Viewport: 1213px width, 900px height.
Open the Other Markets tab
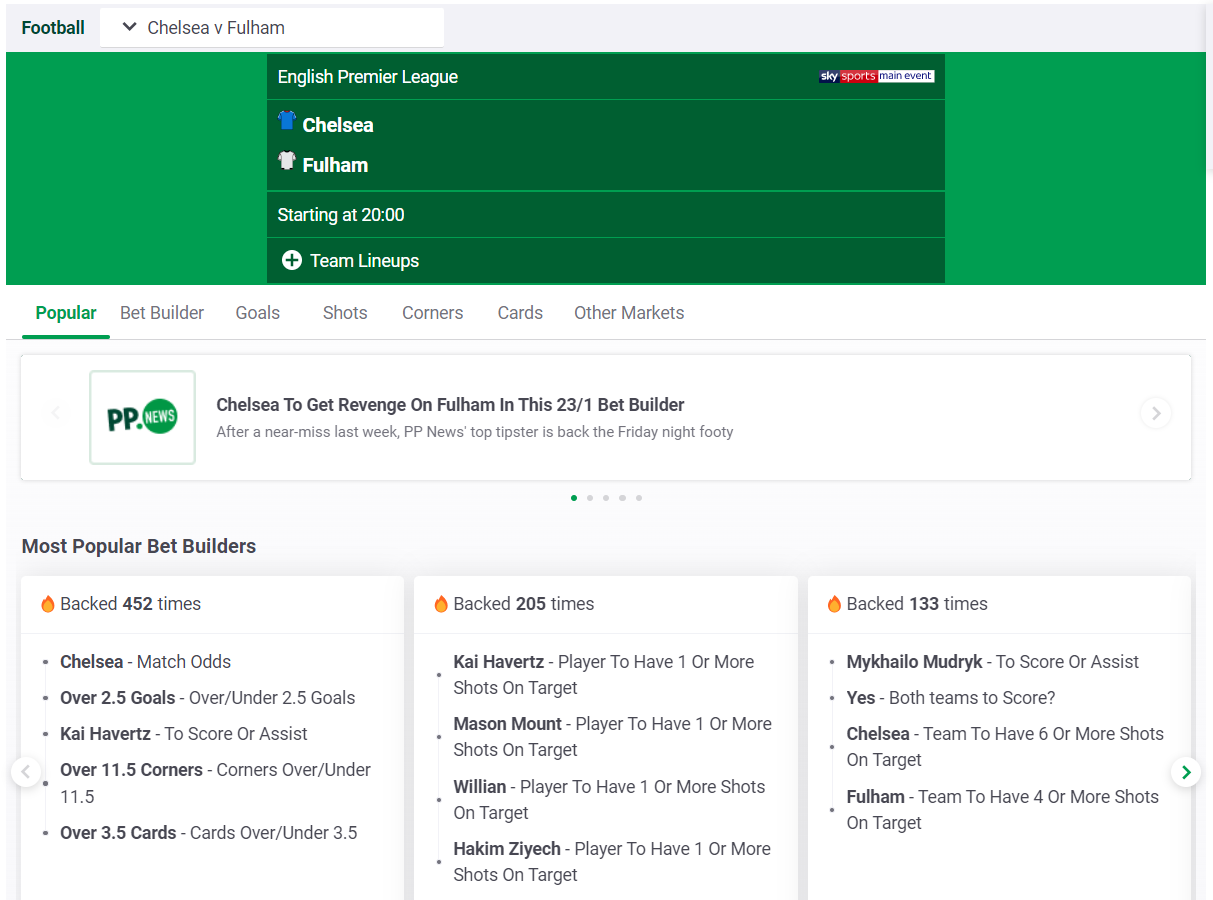[x=629, y=313]
